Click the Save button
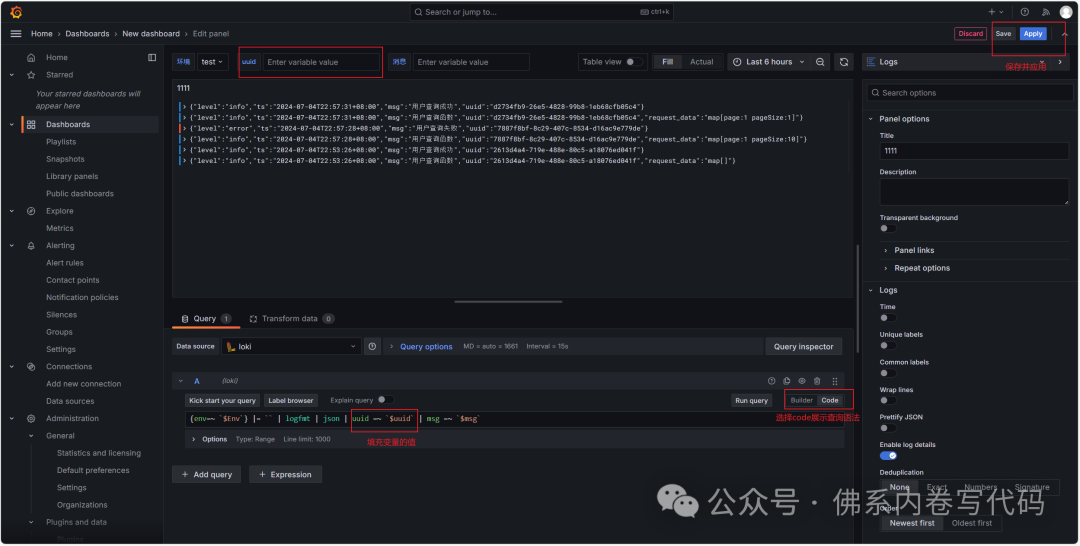Viewport: 1080px width, 546px height. [1004, 34]
